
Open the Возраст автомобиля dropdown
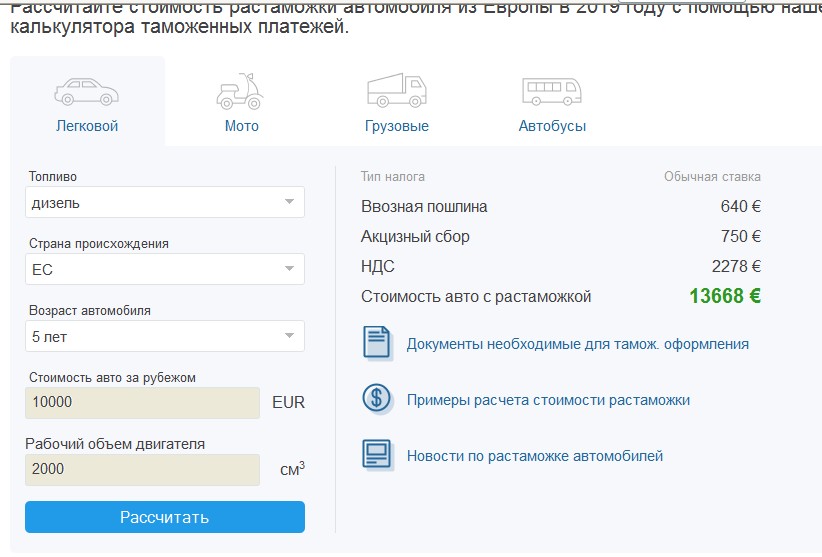click(x=165, y=336)
